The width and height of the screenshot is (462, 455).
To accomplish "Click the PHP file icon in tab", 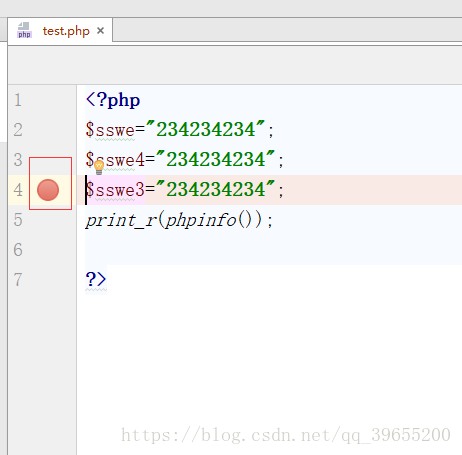I will coord(24,30).
